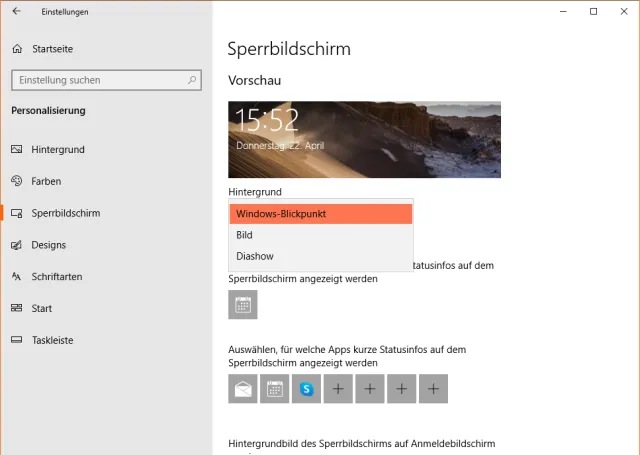The width and height of the screenshot is (640, 455).
Task: Add app with third plus tile
Action: (x=402, y=389)
